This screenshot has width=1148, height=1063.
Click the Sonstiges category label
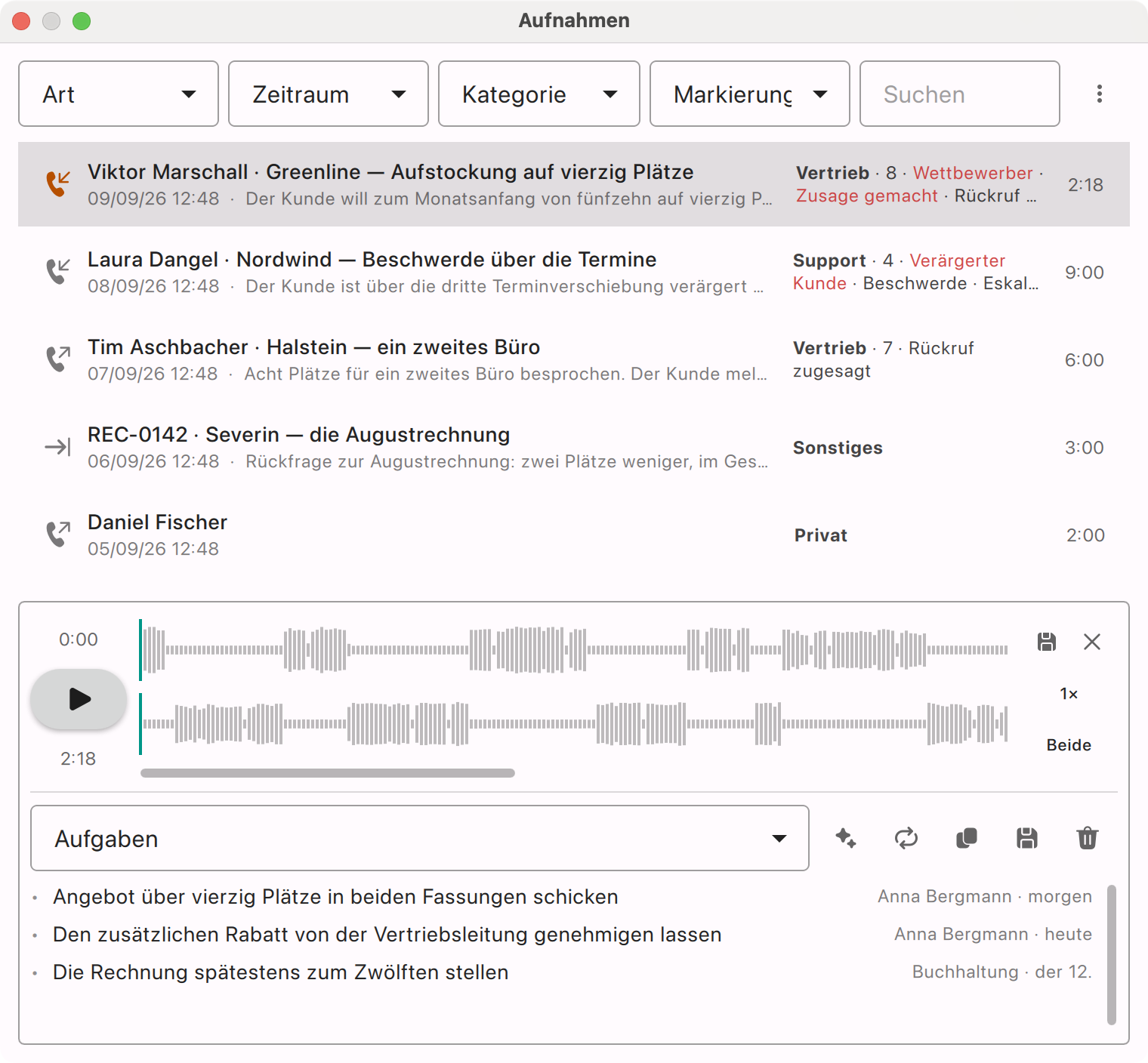point(838,448)
